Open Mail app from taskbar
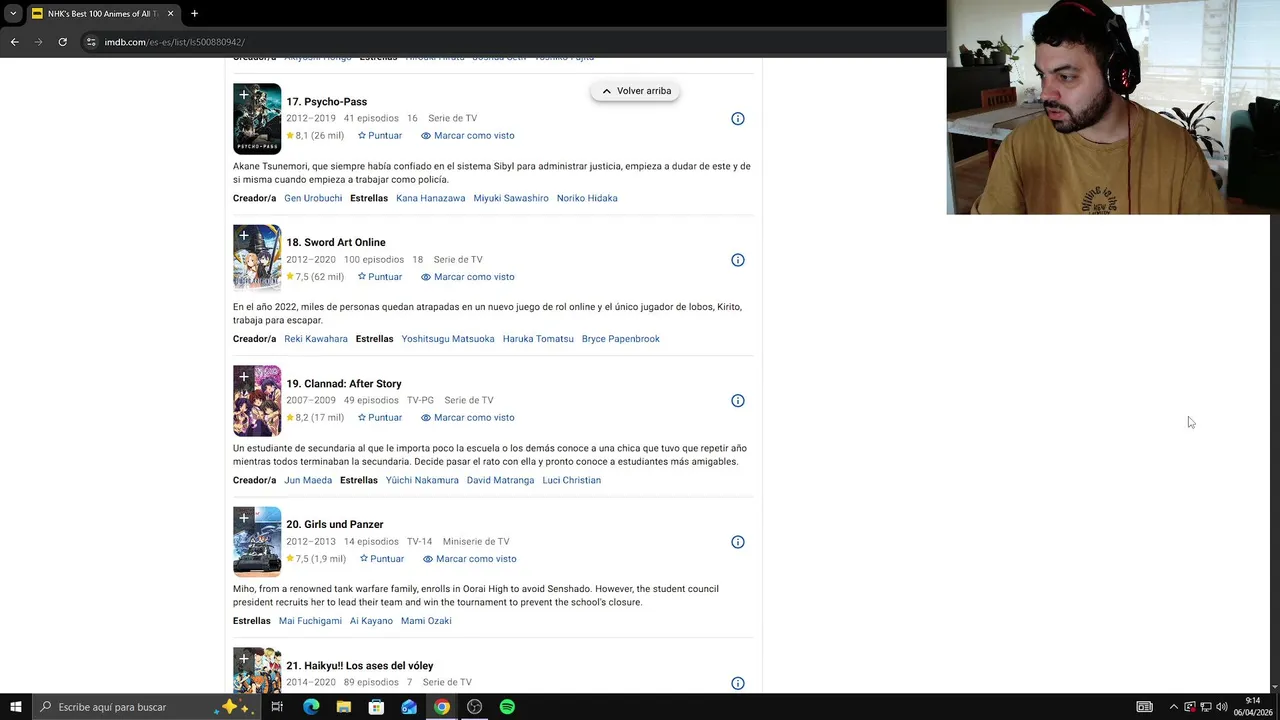Viewport: 1280px width, 720px height. (409, 707)
